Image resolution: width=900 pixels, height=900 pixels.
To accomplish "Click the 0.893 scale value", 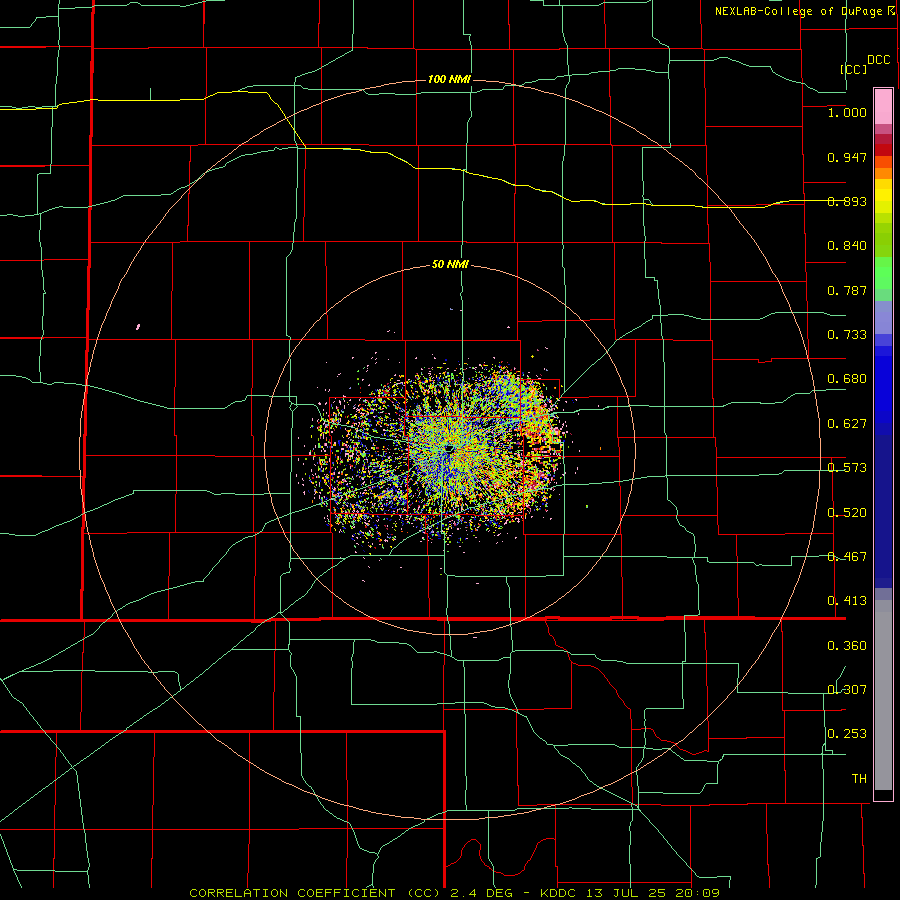I will pyautogui.click(x=847, y=201).
